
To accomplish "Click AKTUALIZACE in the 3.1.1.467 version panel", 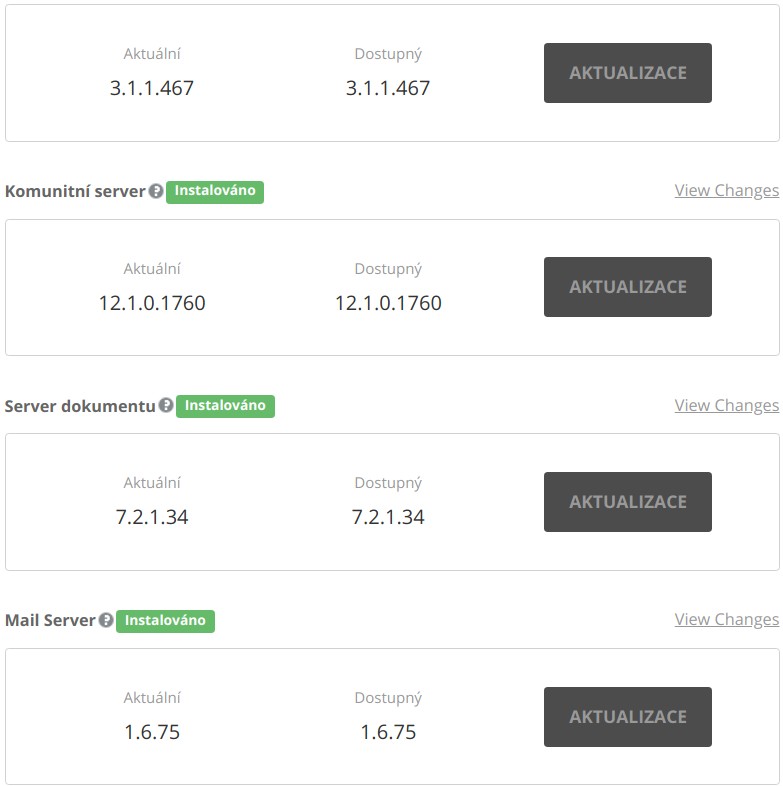I will [x=628, y=73].
